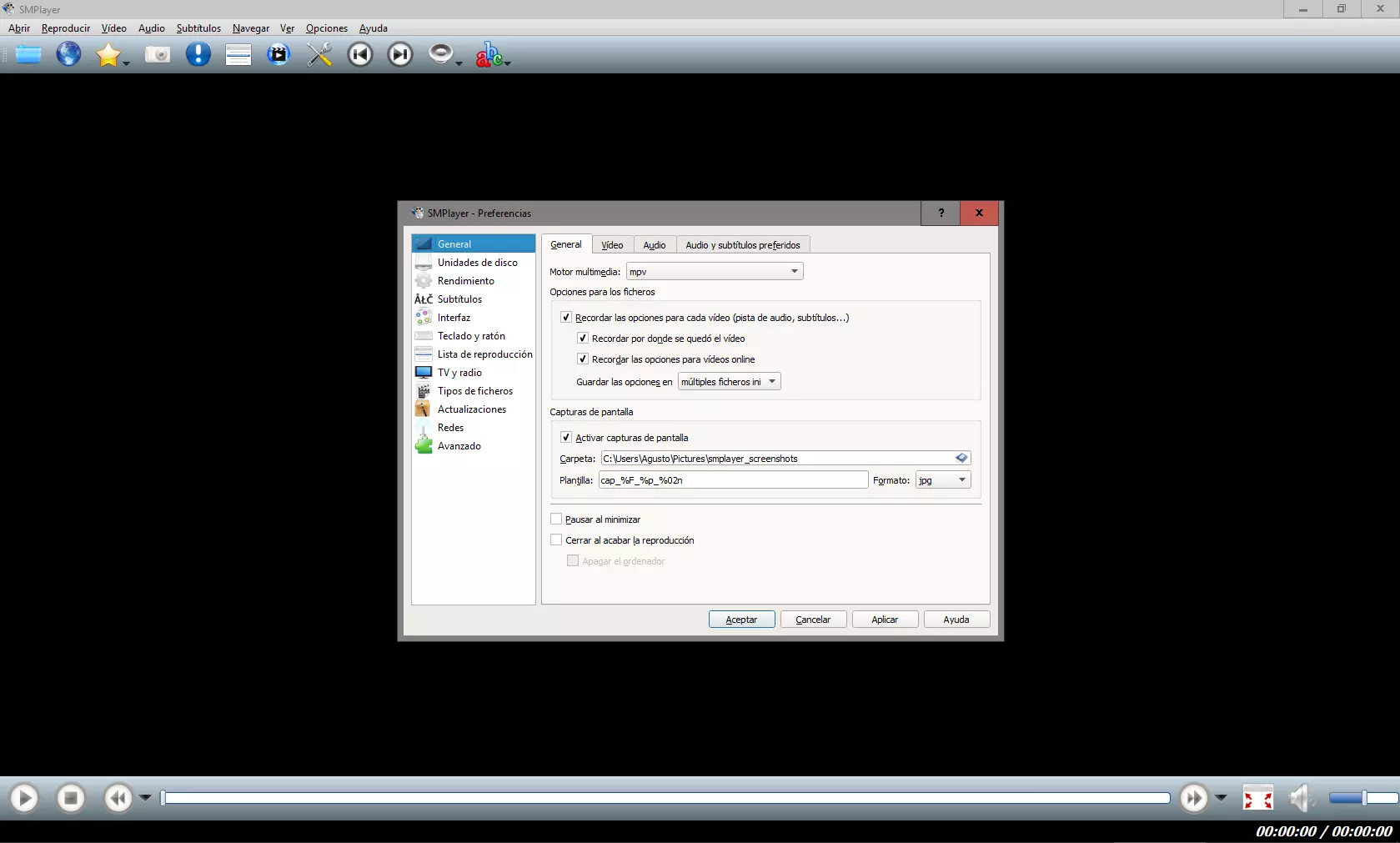
Task: Mute audio with the speaker icon
Action: [x=1300, y=799]
